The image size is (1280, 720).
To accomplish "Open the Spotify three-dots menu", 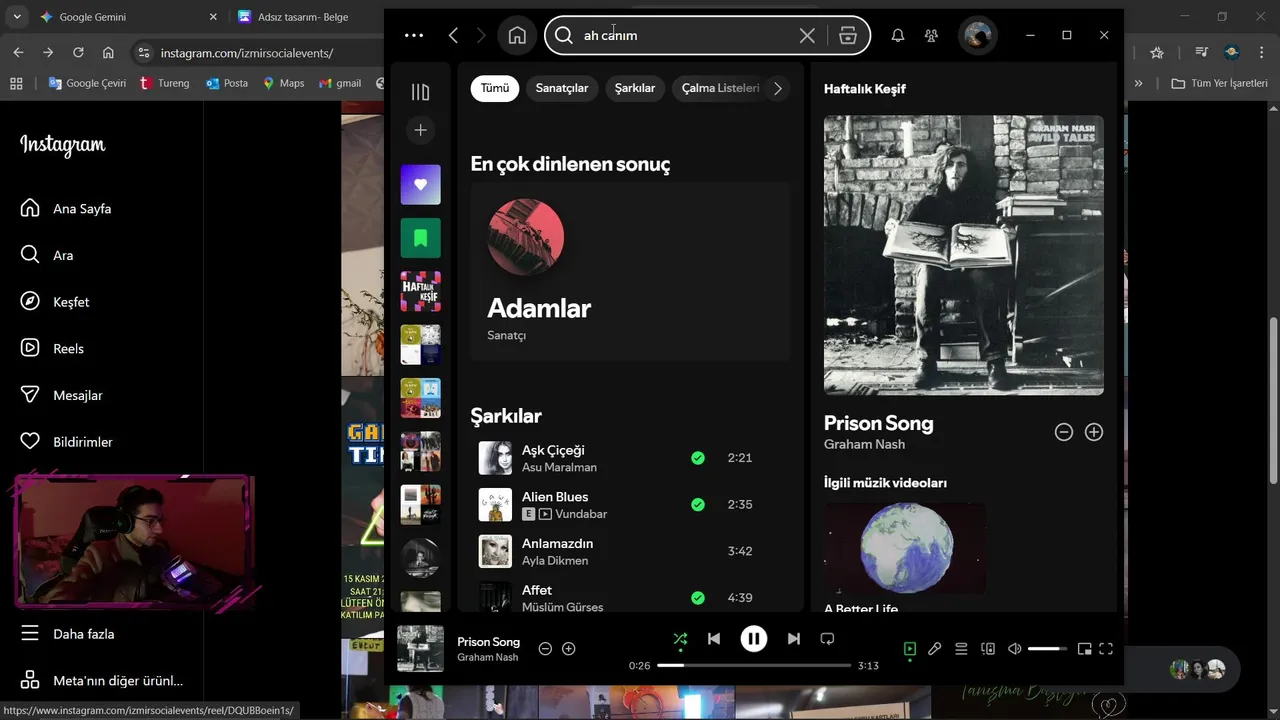I will point(414,35).
